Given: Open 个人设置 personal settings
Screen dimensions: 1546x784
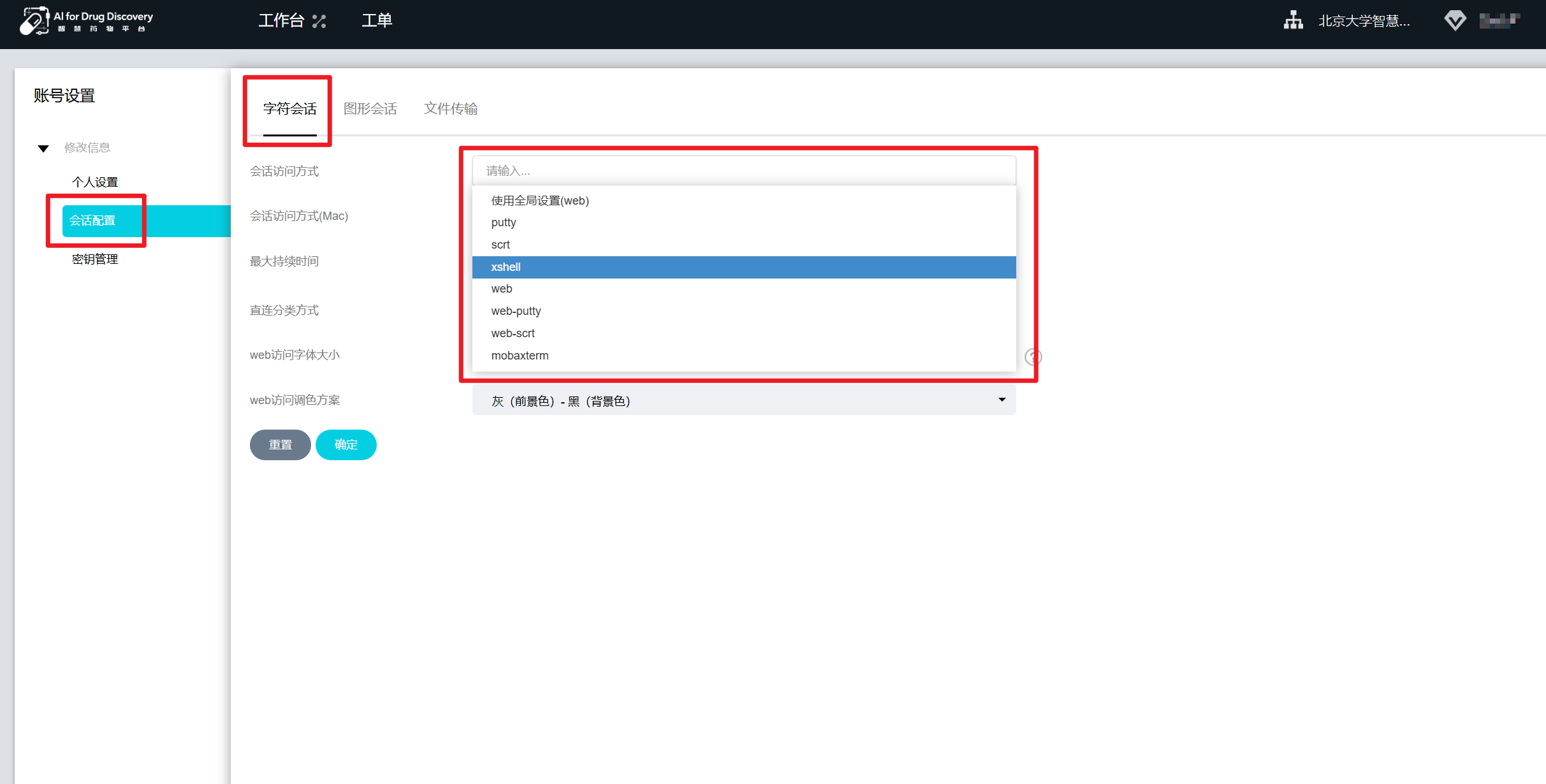Looking at the screenshot, I should (x=95, y=182).
